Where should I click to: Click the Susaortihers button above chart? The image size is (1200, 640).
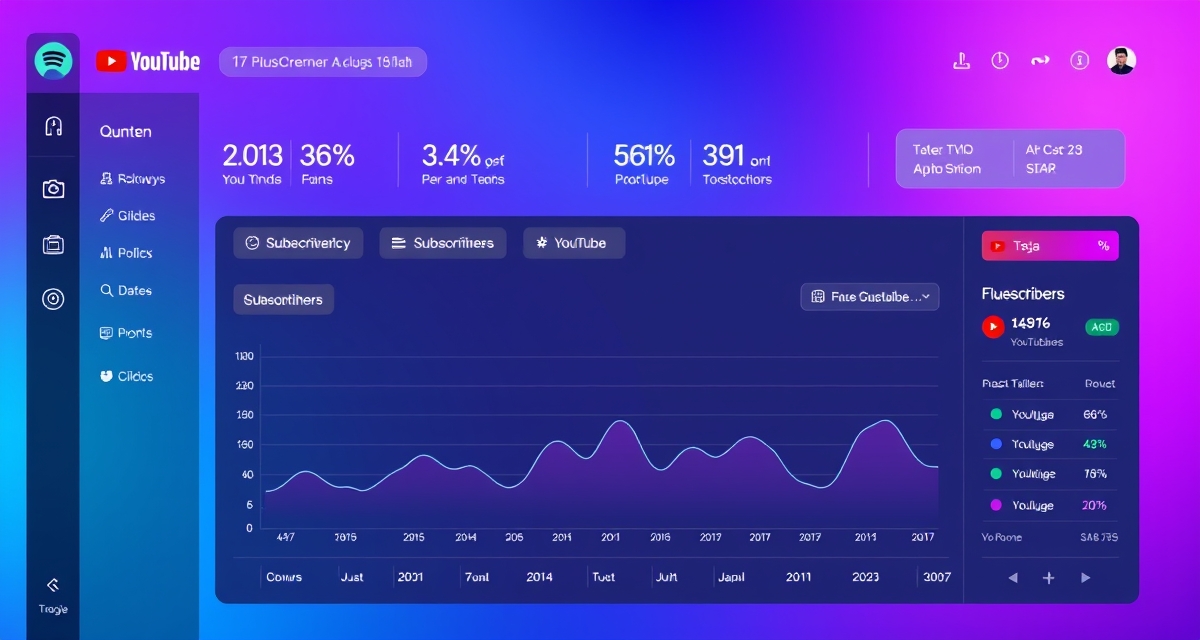pyautogui.click(x=284, y=299)
